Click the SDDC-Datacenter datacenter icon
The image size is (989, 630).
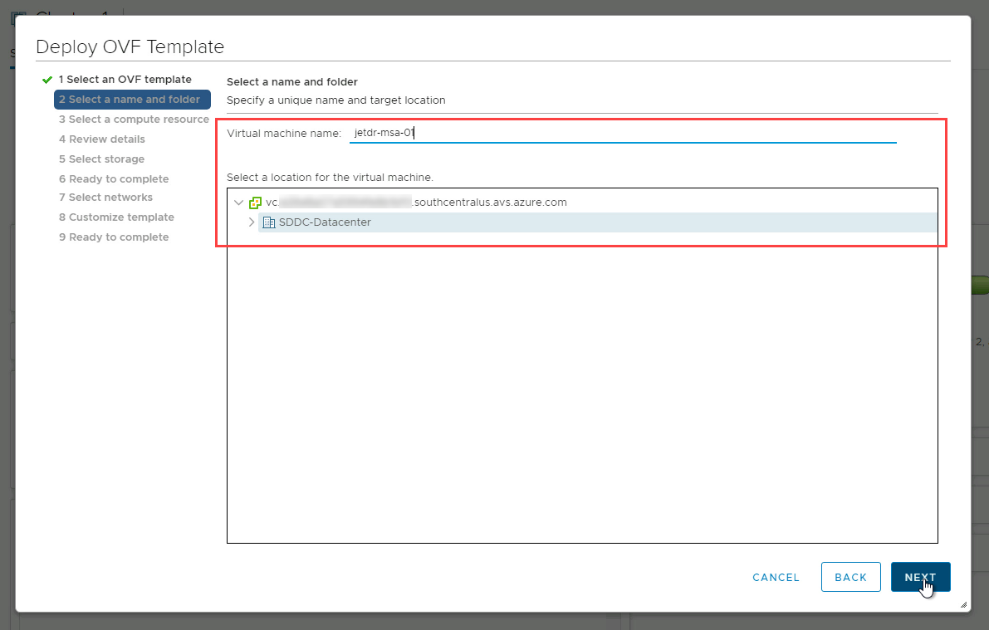[268, 222]
